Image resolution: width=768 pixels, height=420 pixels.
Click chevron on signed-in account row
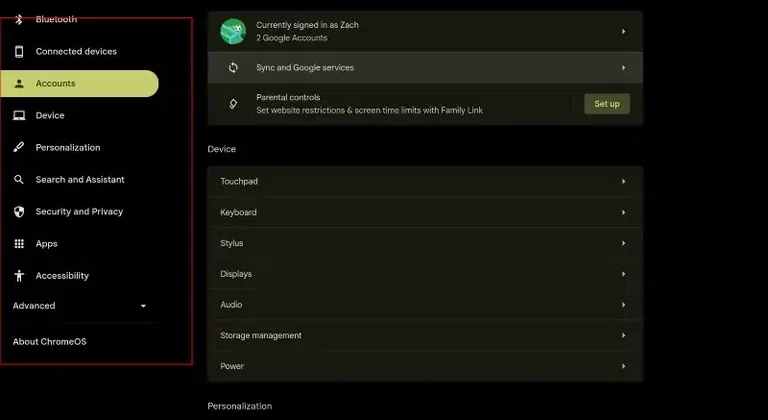click(x=624, y=31)
